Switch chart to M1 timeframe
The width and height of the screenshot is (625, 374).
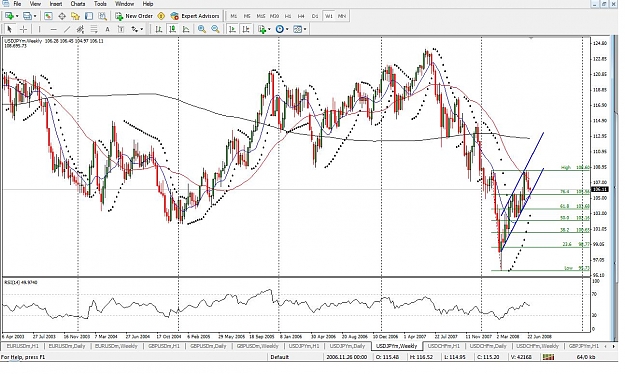point(234,16)
